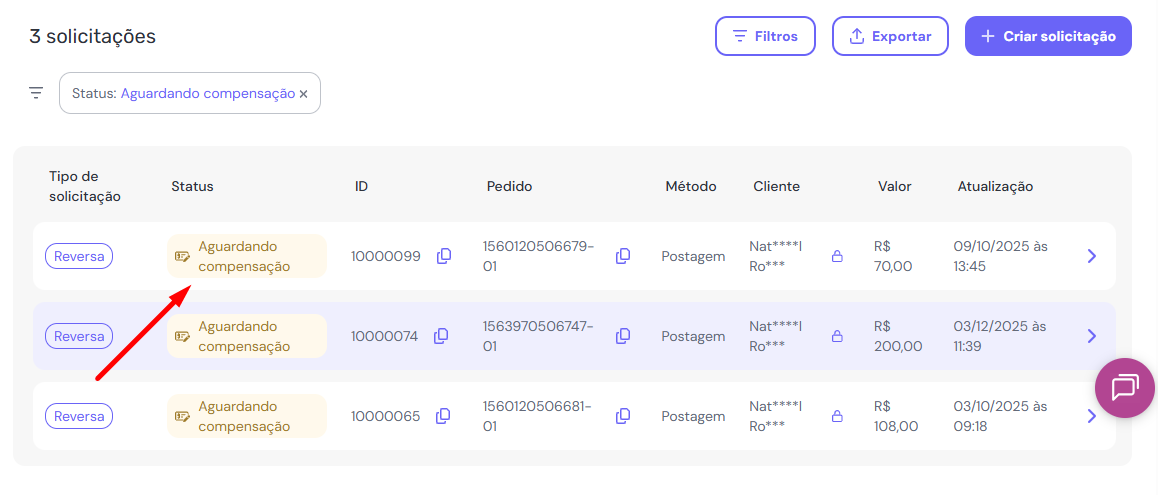
Task: Copy ID 10000065 to clipboard
Action: coord(443,416)
